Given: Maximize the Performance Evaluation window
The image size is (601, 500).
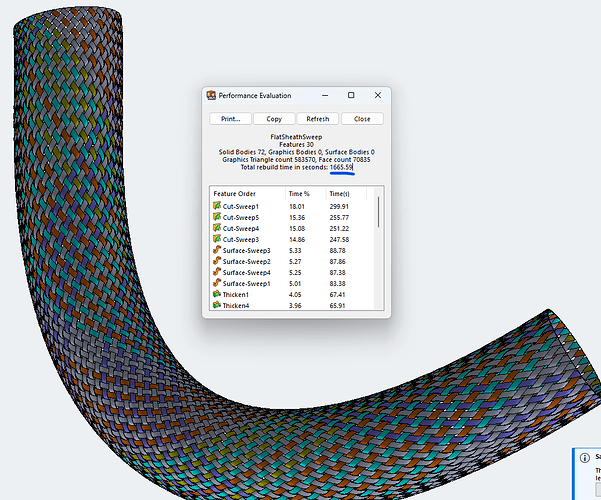Looking at the screenshot, I should [x=351, y=95].
